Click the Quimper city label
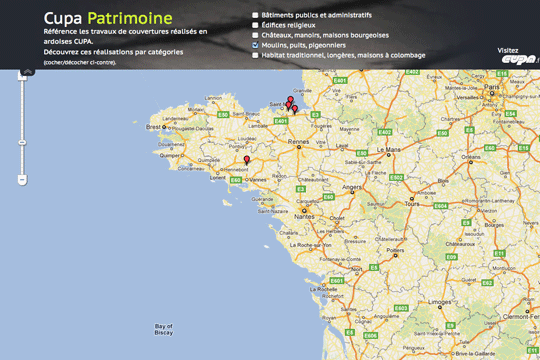This screenshot has height=360, width=540. pyautogui.click(x=170, y=155)
